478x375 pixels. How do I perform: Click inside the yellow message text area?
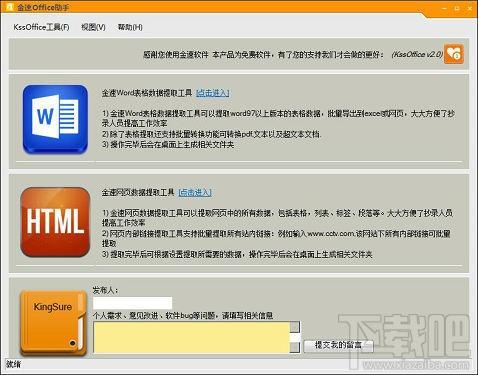(192, 337)
